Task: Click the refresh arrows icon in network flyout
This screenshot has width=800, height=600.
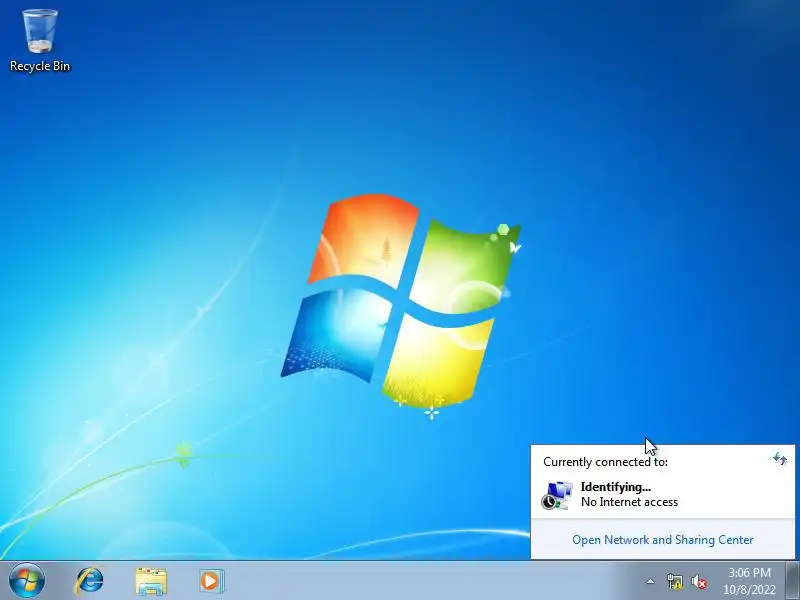Action: coord(780,458)
